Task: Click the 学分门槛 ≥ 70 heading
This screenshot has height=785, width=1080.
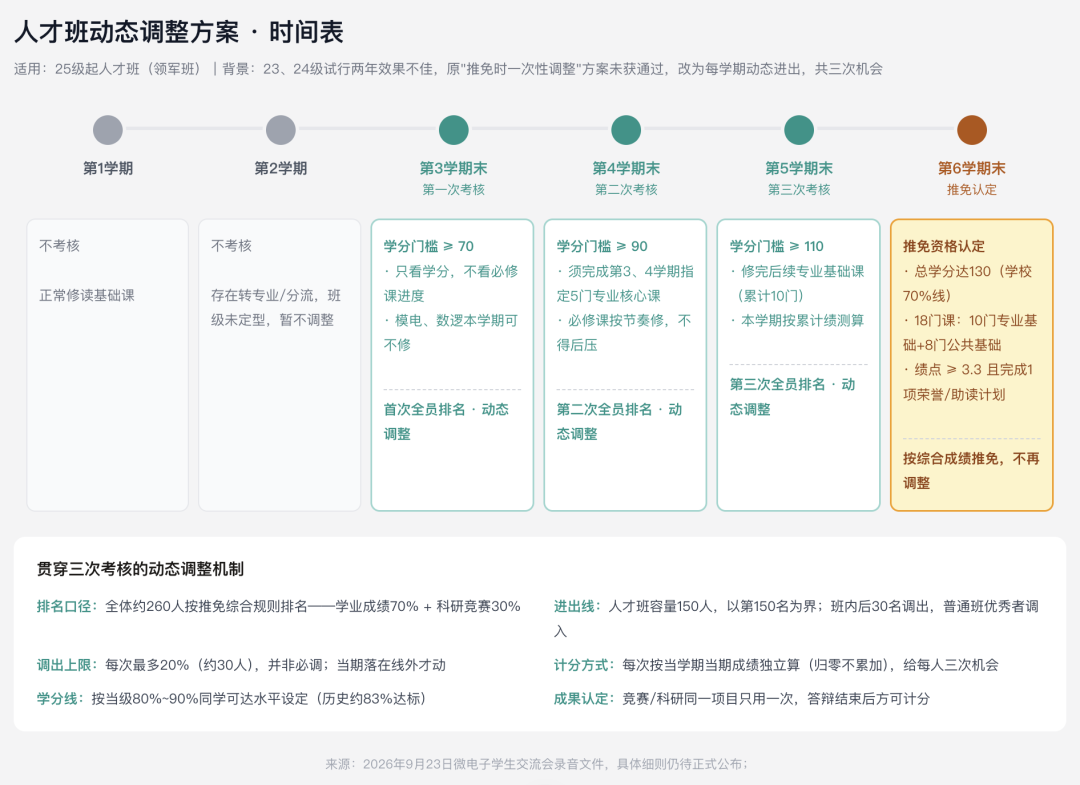Action: (428, 246)
